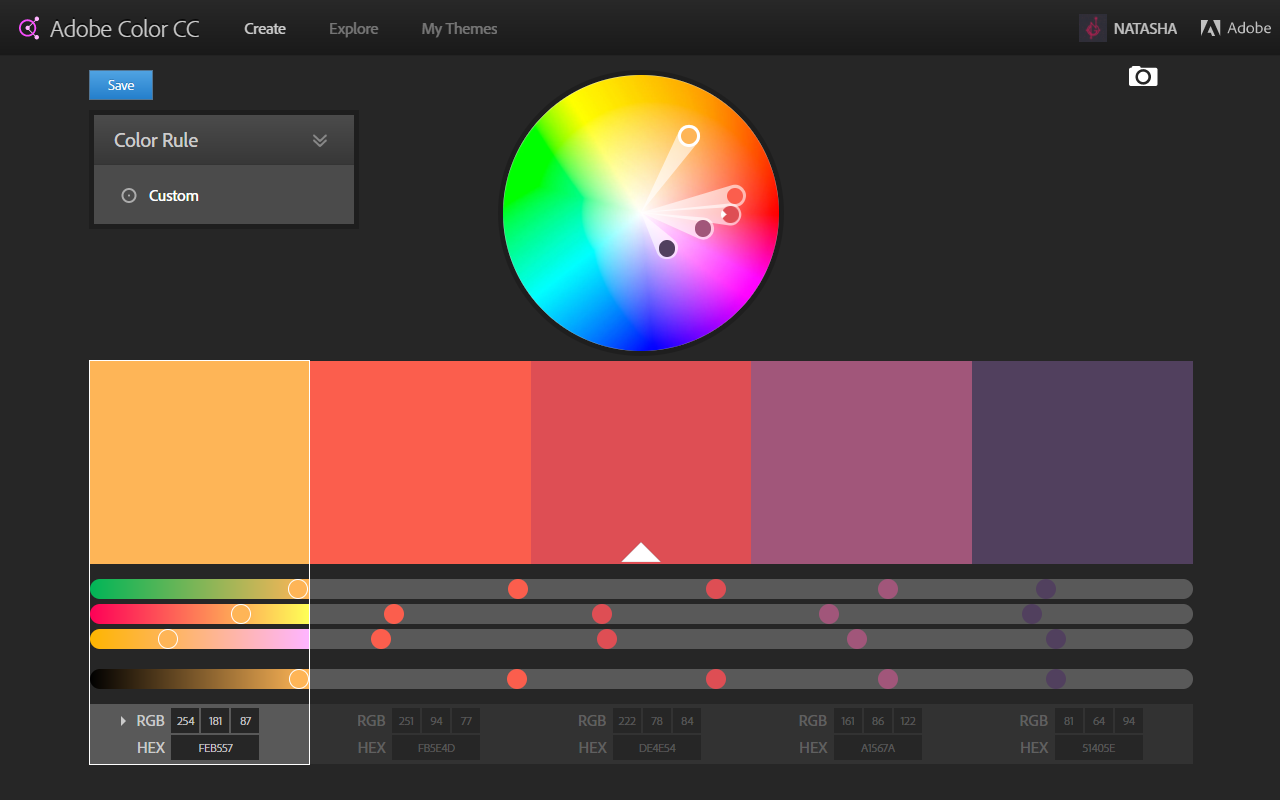Open the NATASHA account link
The image size is (1280, 800).
[x=1145, y=29]
